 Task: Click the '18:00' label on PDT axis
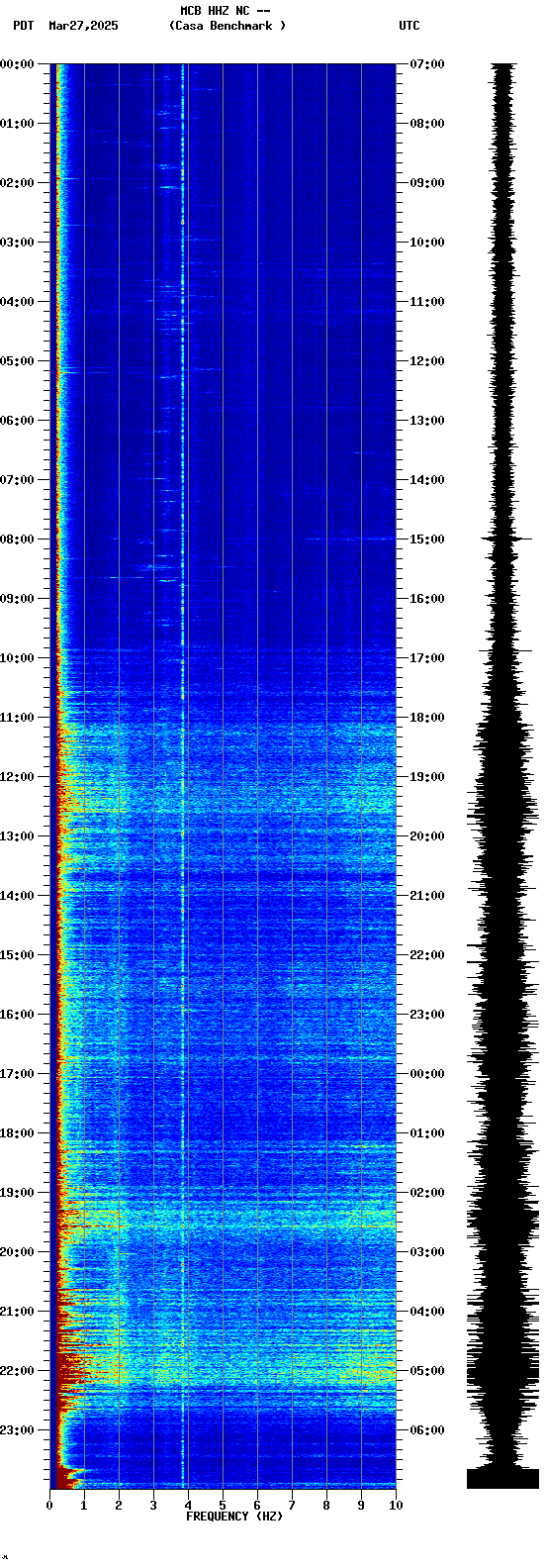tap(17, 1133)
